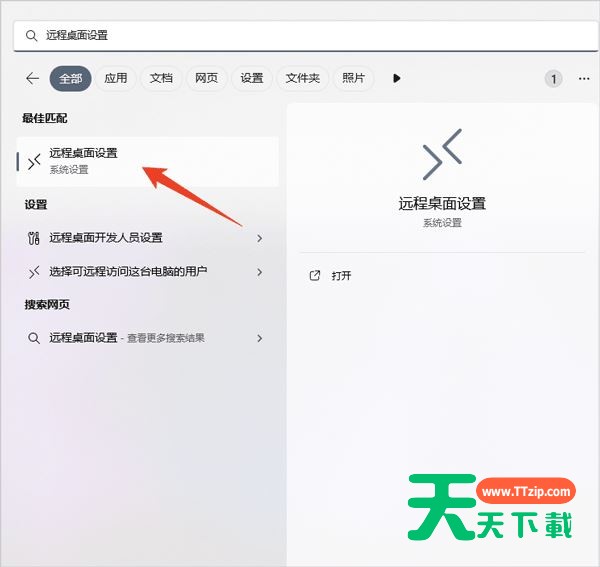Switch to the 应用 filter tab
Image resolution: width=600 pixels, height=567 pixels.
tap(116, 78)
